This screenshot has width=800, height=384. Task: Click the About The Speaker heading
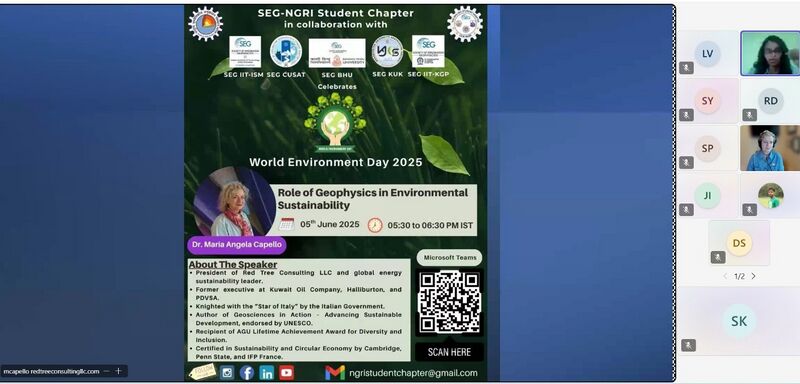click(233, 264)
